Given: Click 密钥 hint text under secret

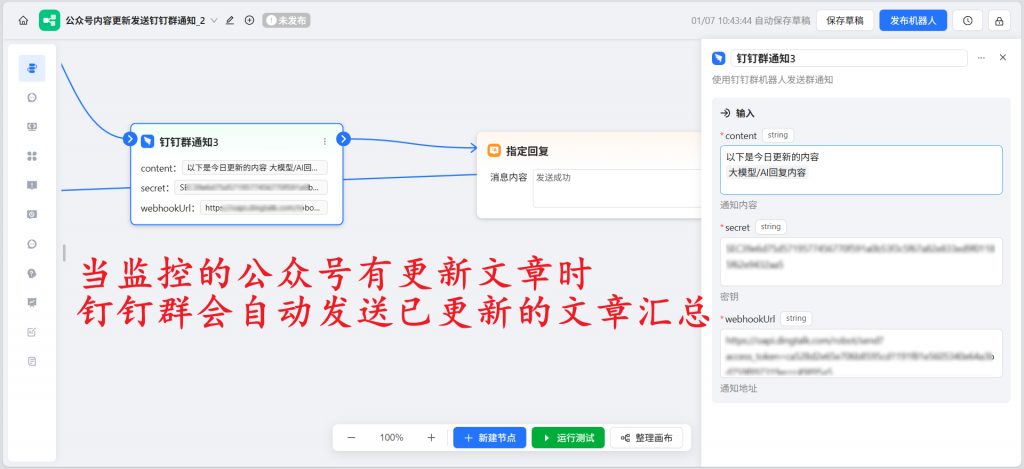Looking at the screenshot, I should [x=729, y=297].
